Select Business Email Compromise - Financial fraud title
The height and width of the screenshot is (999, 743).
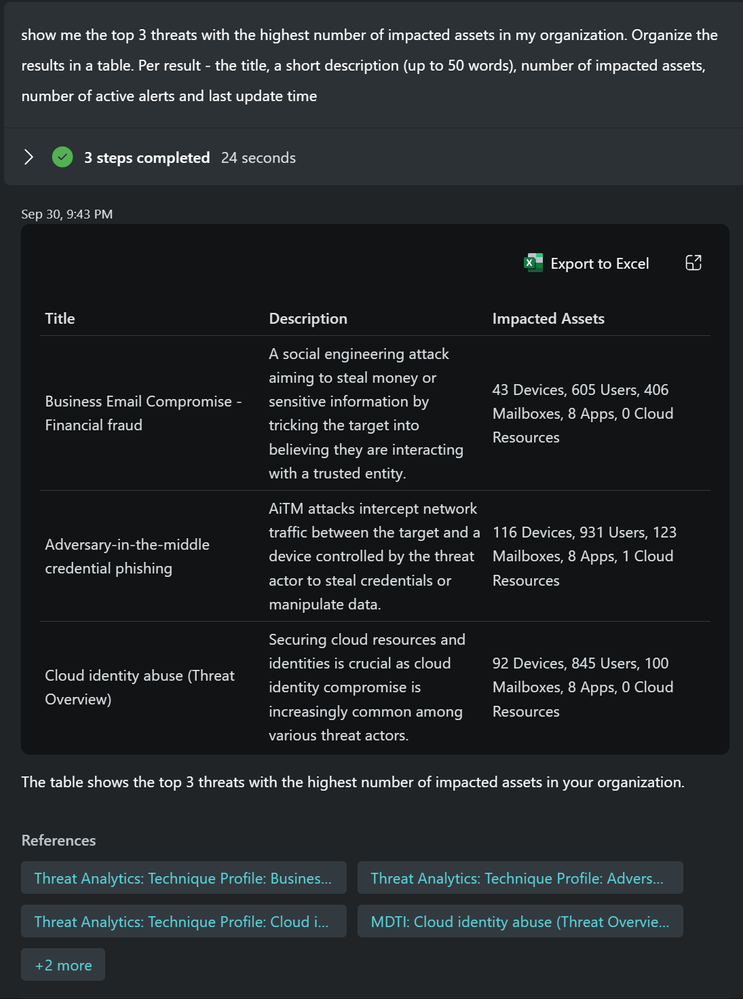coord(143,413)
